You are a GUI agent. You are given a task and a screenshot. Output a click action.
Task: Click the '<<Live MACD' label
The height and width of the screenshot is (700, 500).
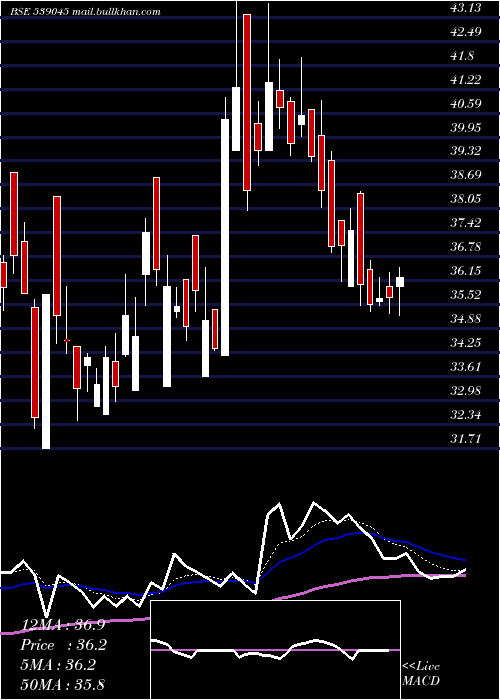click(x=421, y=673)
